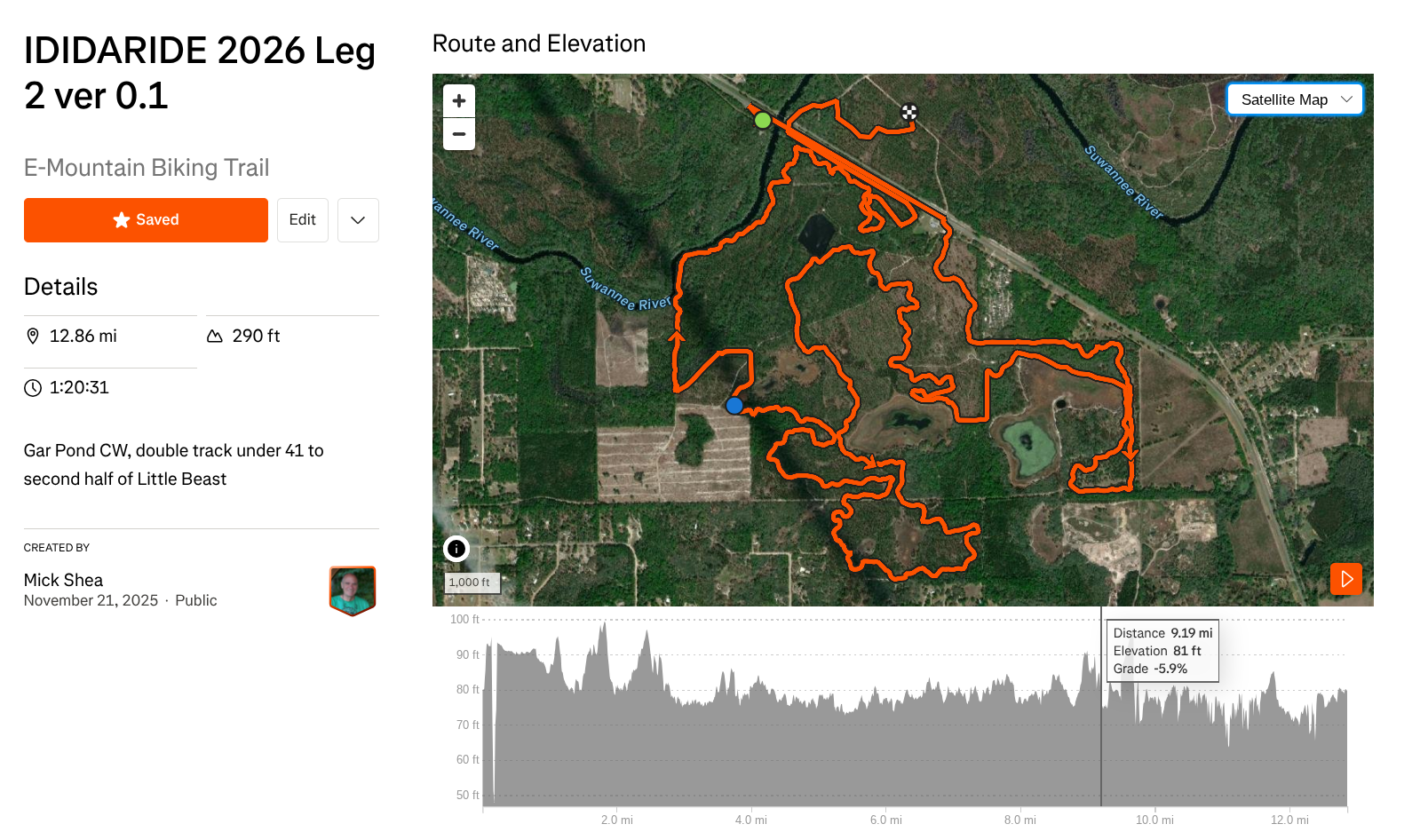Click the 1,000 ft map scale bar
Viewport: 1420px width, 840px height.
tap(472, 582)
